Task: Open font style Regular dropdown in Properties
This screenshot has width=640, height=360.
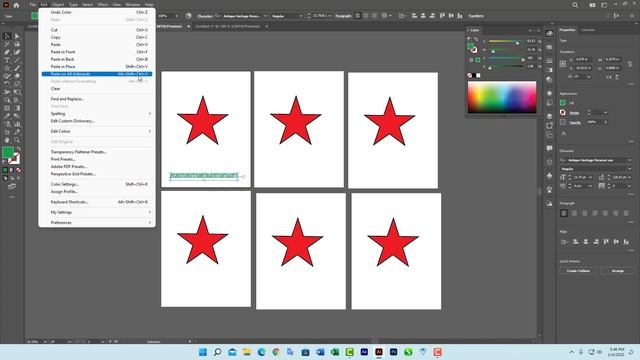Action: [629, 169]
